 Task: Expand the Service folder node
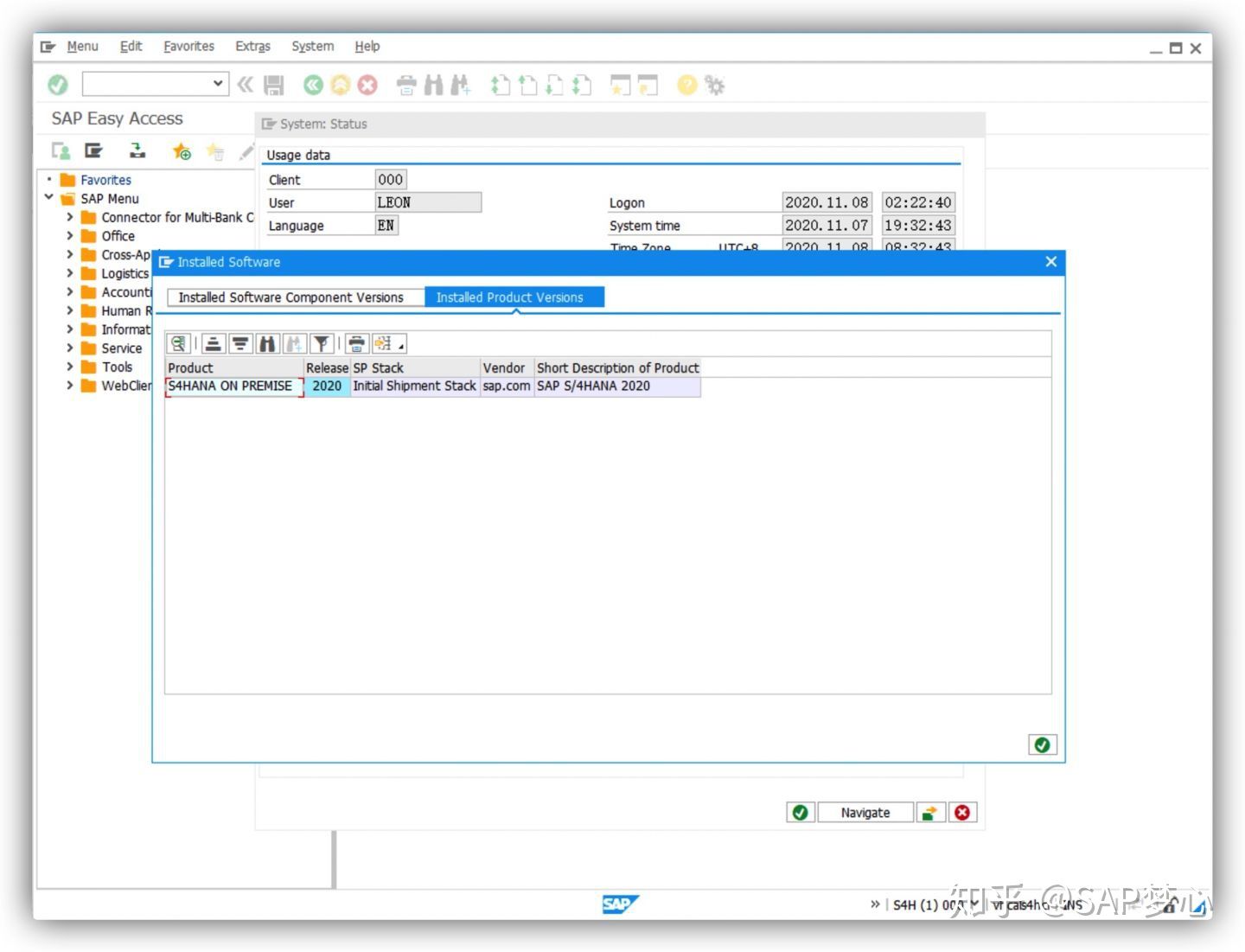pyautogui.click(x=70, y=348)
